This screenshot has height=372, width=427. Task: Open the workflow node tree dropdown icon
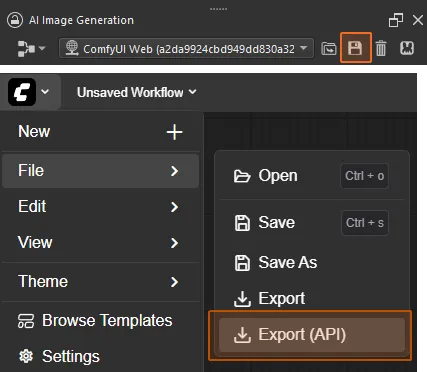[31, 49]
